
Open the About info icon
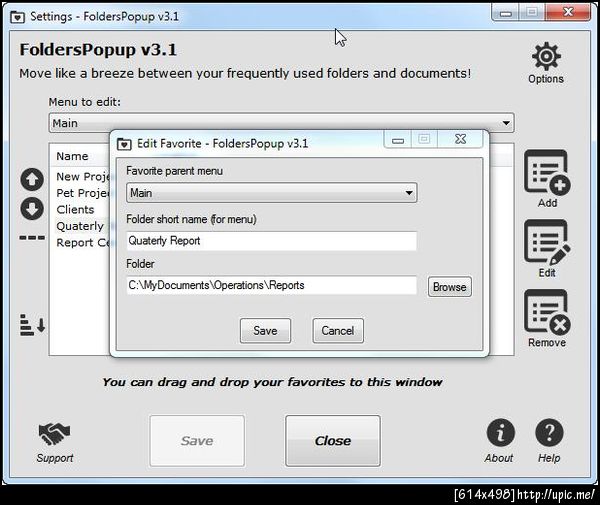point(501,433)
